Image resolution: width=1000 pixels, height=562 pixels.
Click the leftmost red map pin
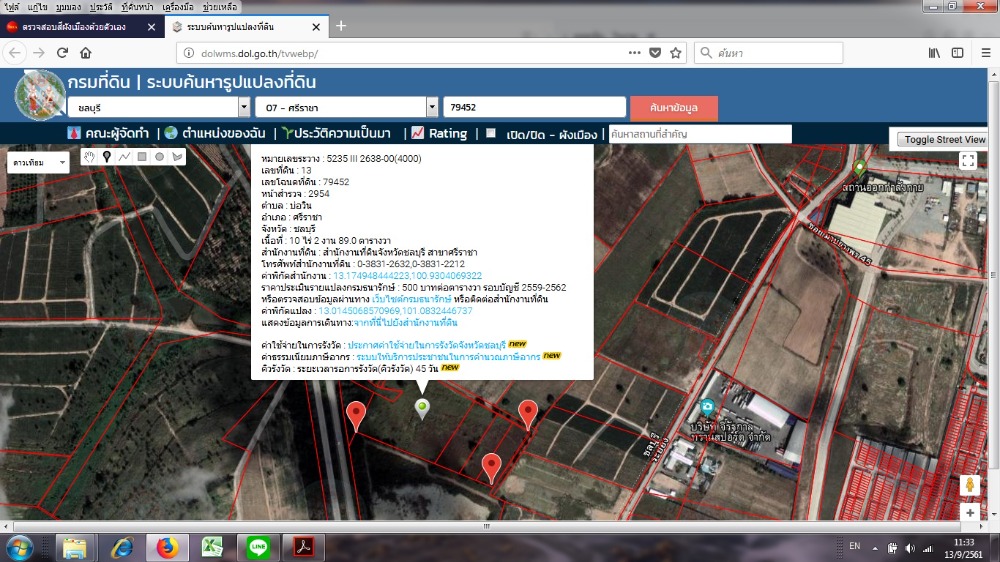(356, 416)
